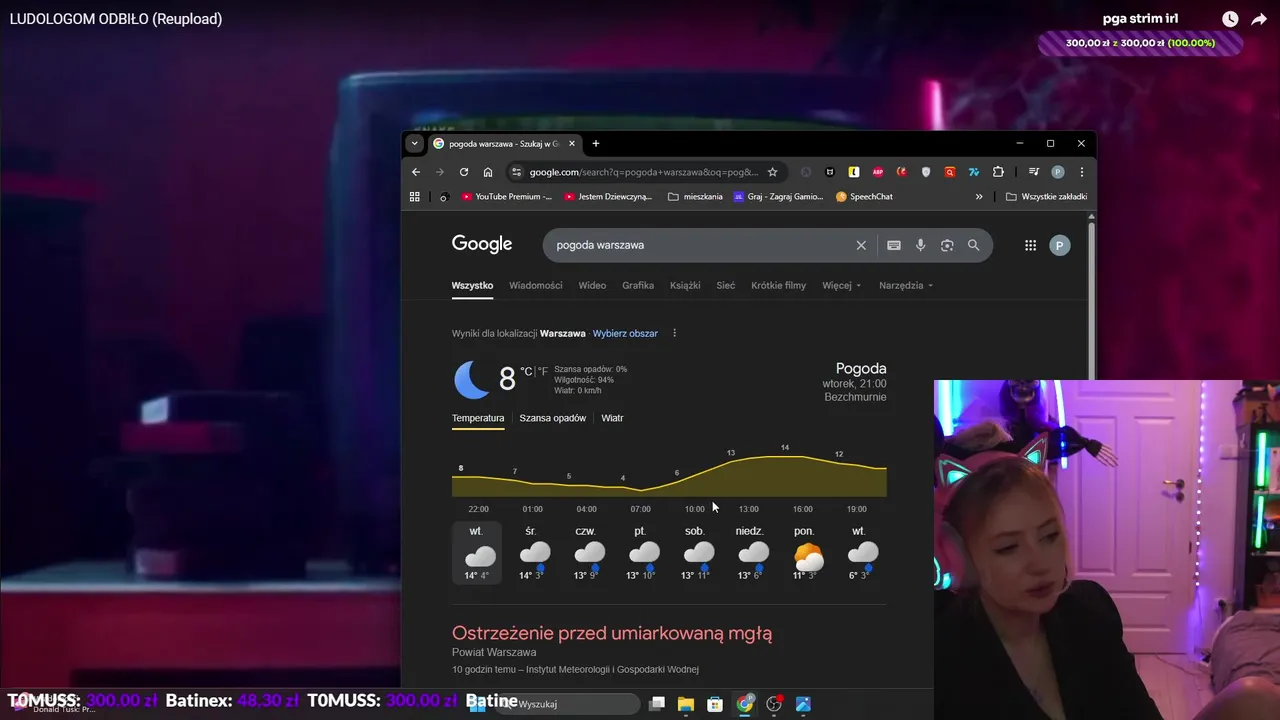1280x720 pixels.
Task: Open Chrome profile P avatar in toolbar
Action: click(x=1058, y=172)
